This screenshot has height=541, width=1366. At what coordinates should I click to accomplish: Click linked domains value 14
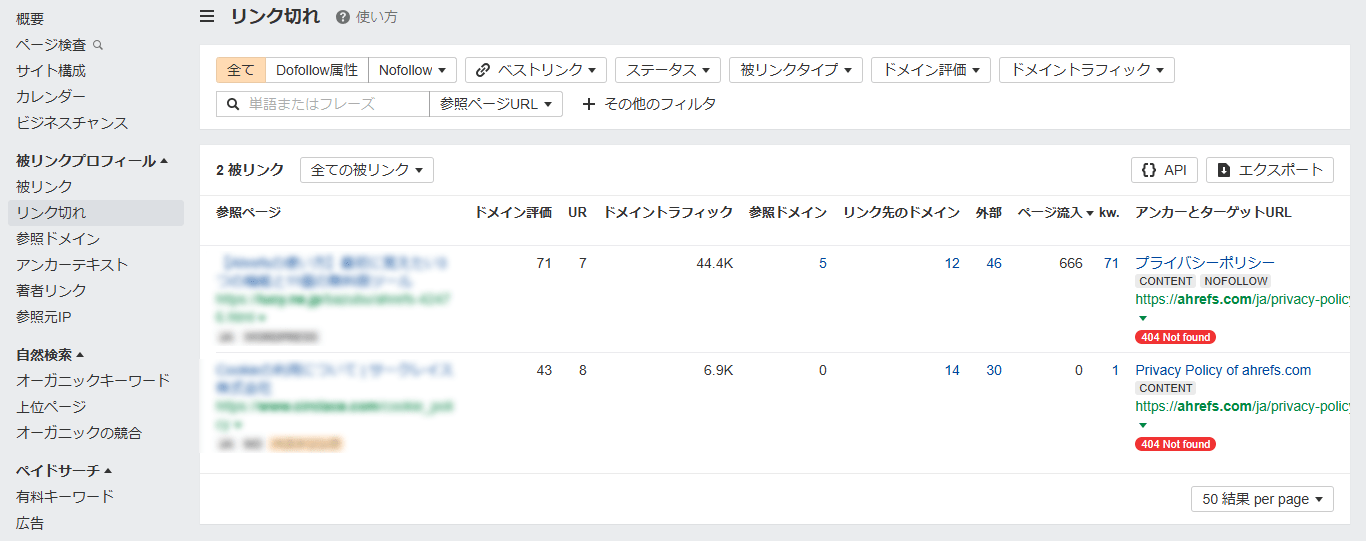pos(952,370)
